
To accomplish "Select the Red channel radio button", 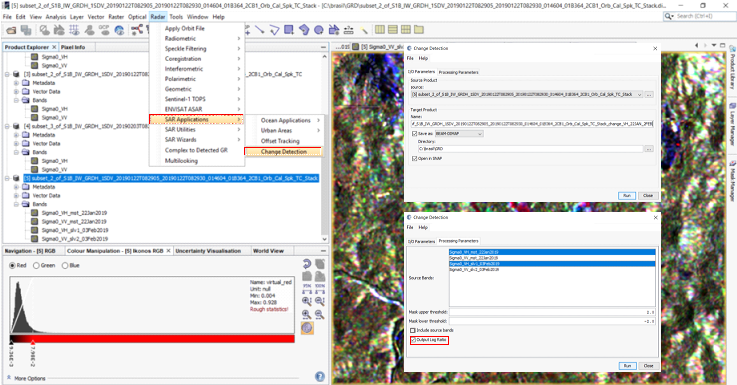I will point(13,266).
